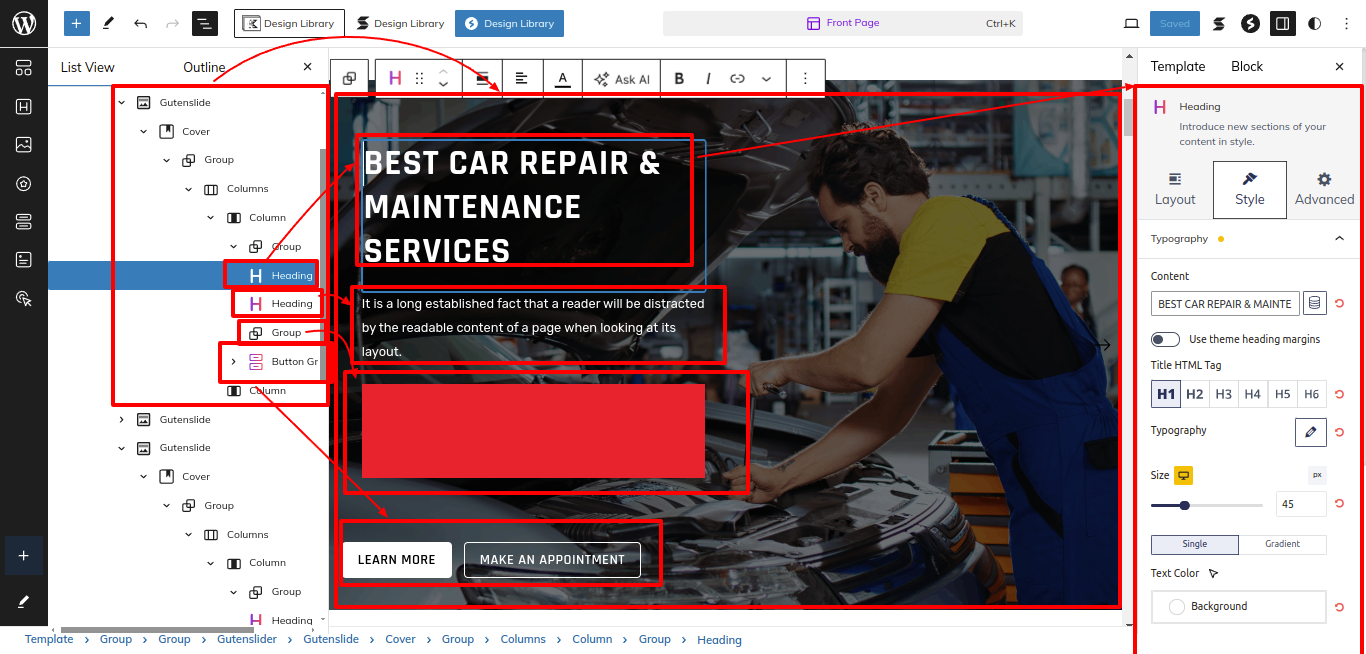Screen dimensions: 1366x654
Task: Click the MAKE AN APPOINTMENT button
Action: pos(552,560)
